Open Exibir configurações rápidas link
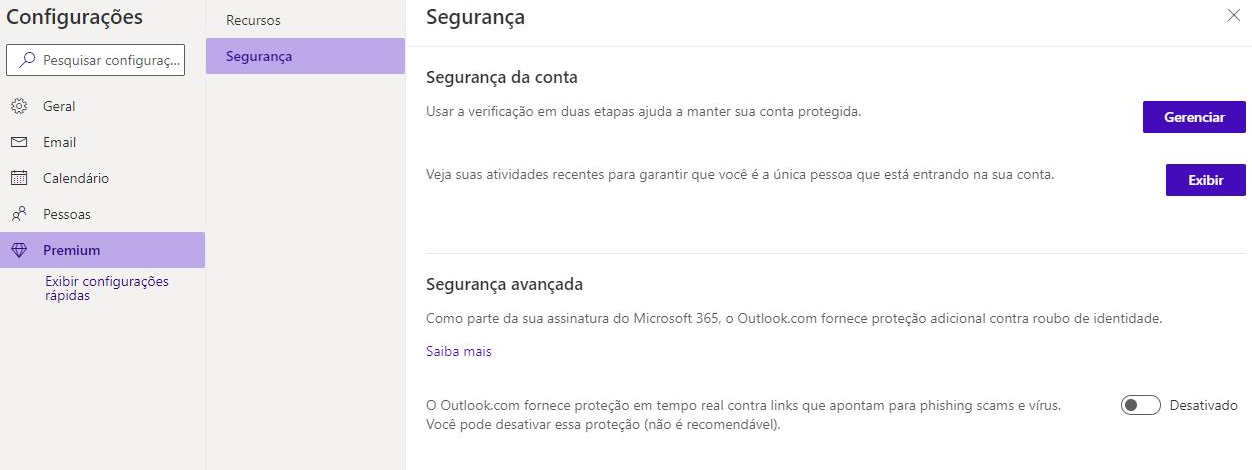 click(x=107, y=288)
